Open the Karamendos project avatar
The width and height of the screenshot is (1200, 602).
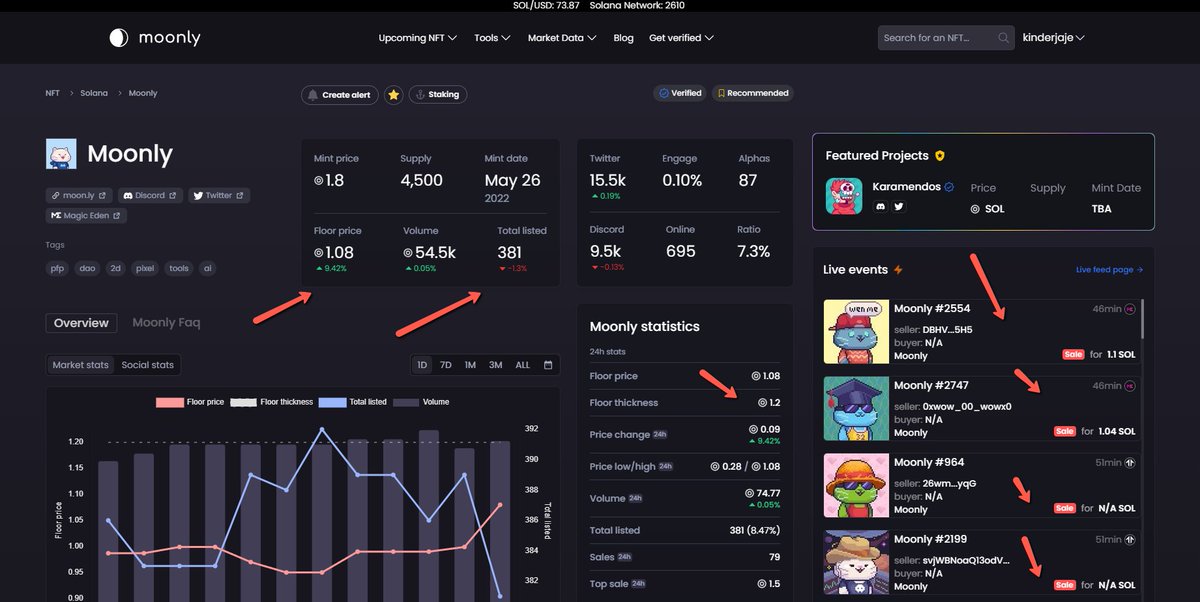(844, 197)
